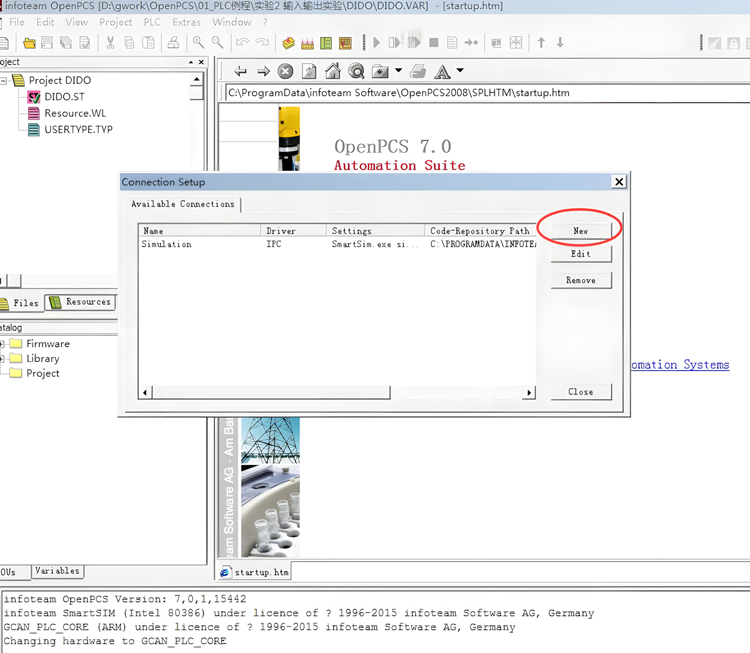Click the search icon in browser toolbar
This screenshot has width=750, height=653.
(x=356, y=71)
